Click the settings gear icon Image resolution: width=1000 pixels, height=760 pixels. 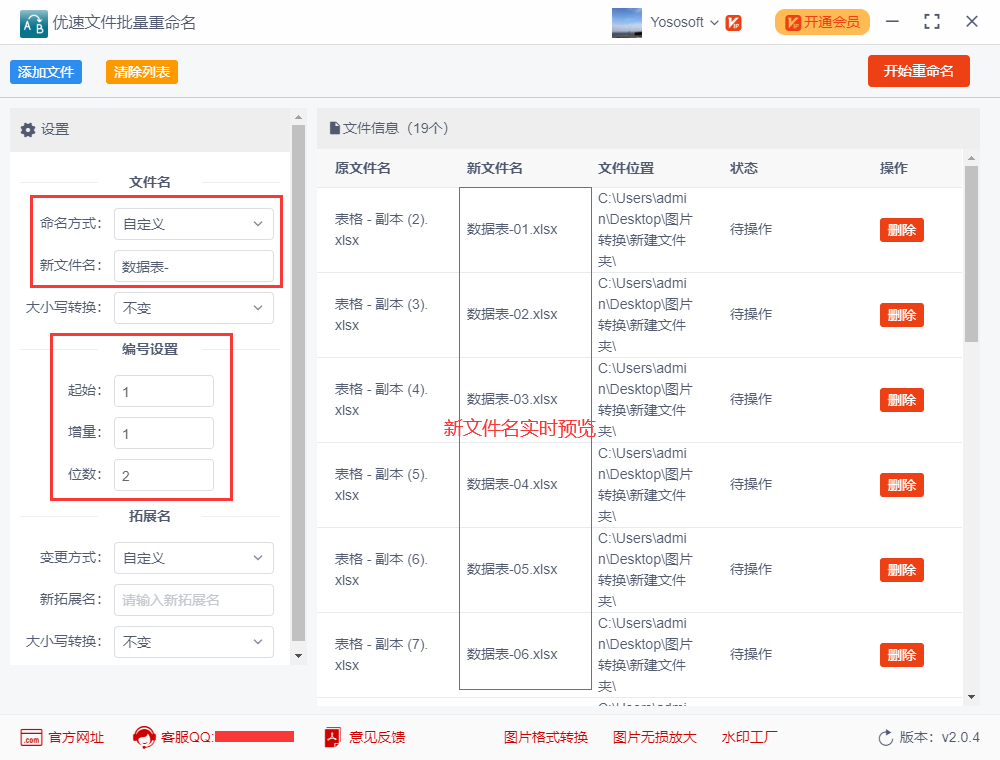[27, 129]
